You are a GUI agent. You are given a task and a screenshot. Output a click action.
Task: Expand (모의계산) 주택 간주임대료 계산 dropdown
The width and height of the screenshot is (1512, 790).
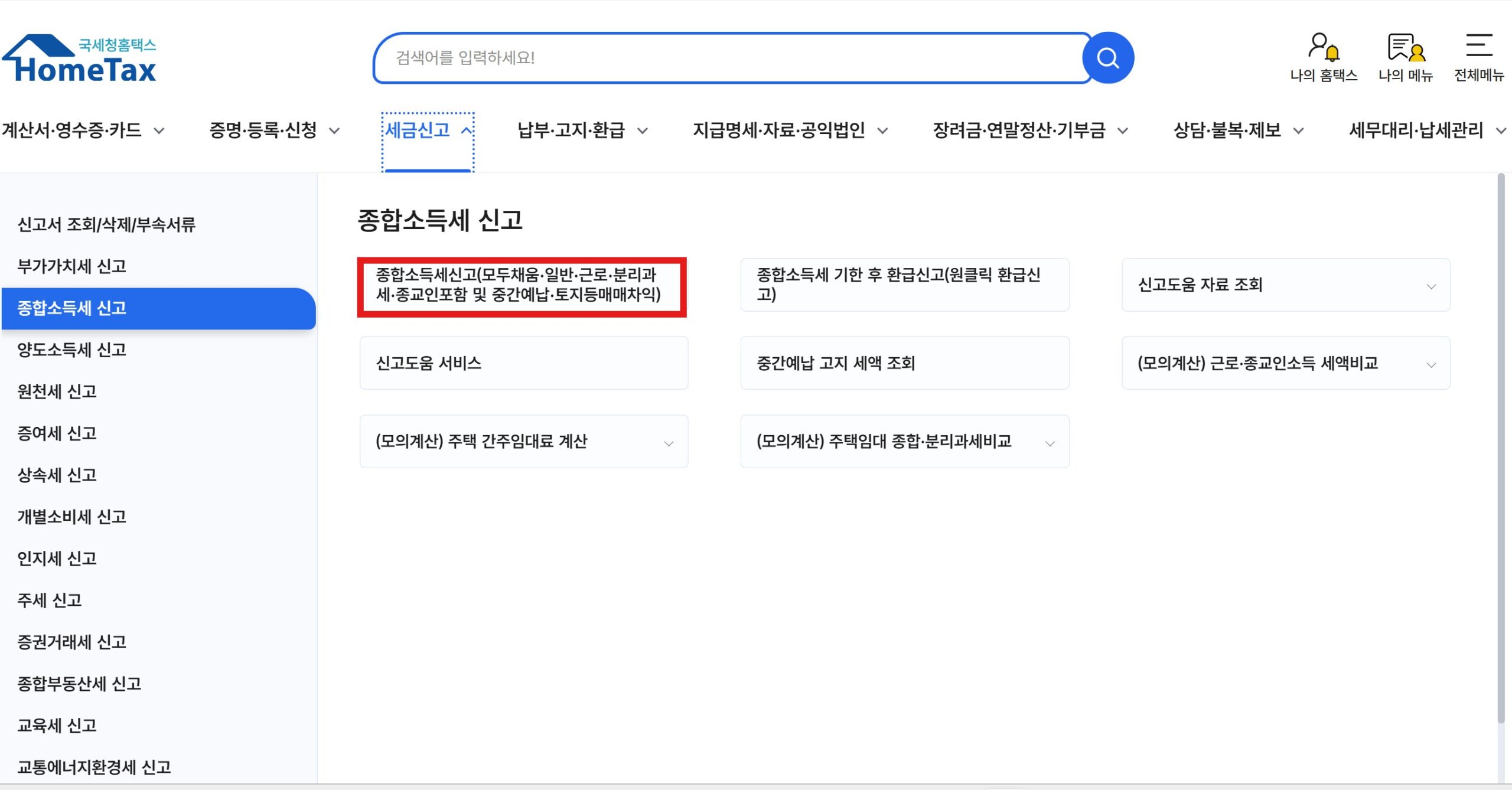point(669,442)
